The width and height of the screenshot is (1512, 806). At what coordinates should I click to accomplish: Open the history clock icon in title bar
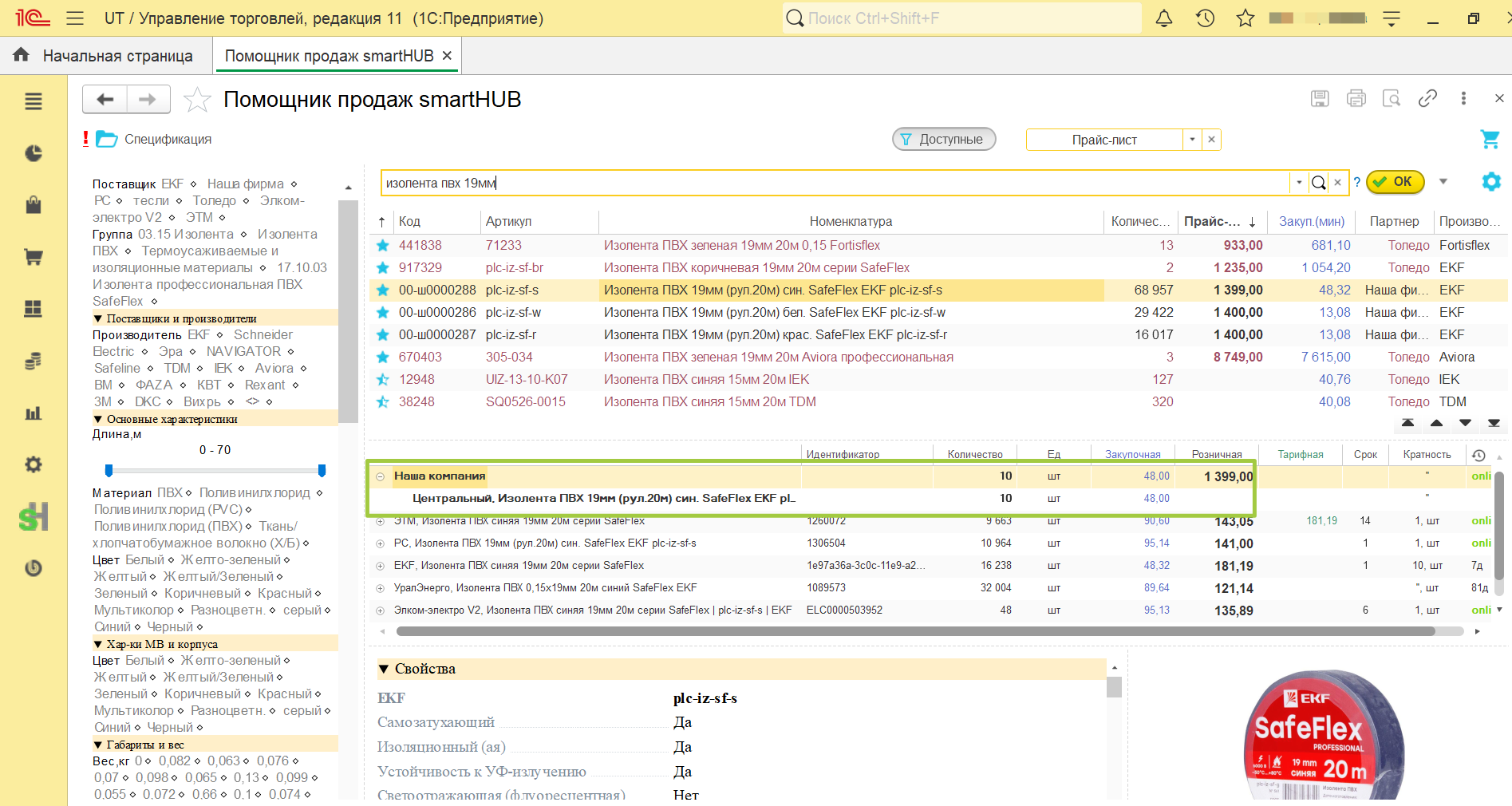point(1205,18)
